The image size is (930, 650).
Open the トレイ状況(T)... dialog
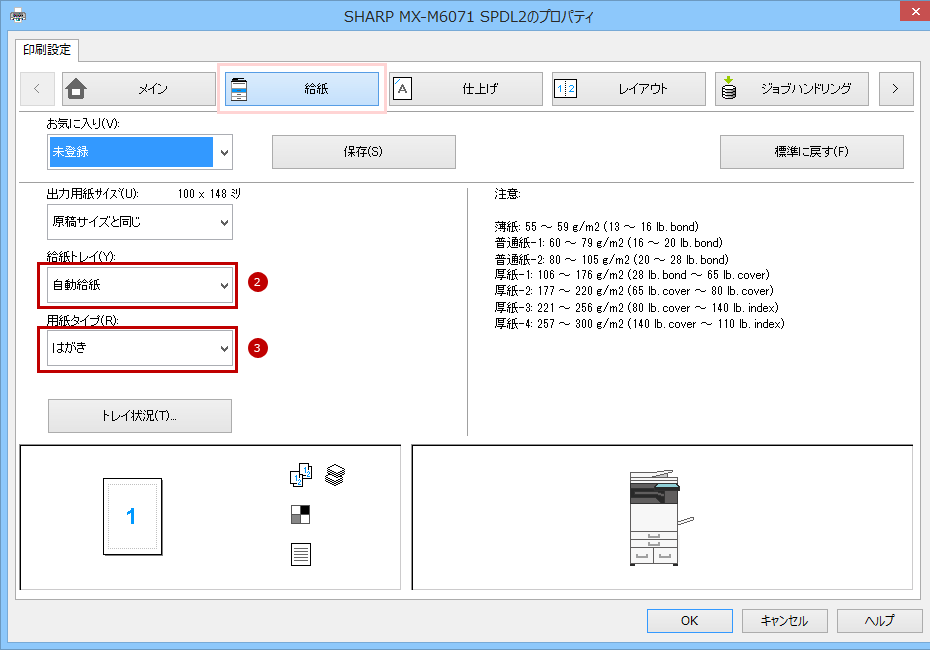[139, 416]
